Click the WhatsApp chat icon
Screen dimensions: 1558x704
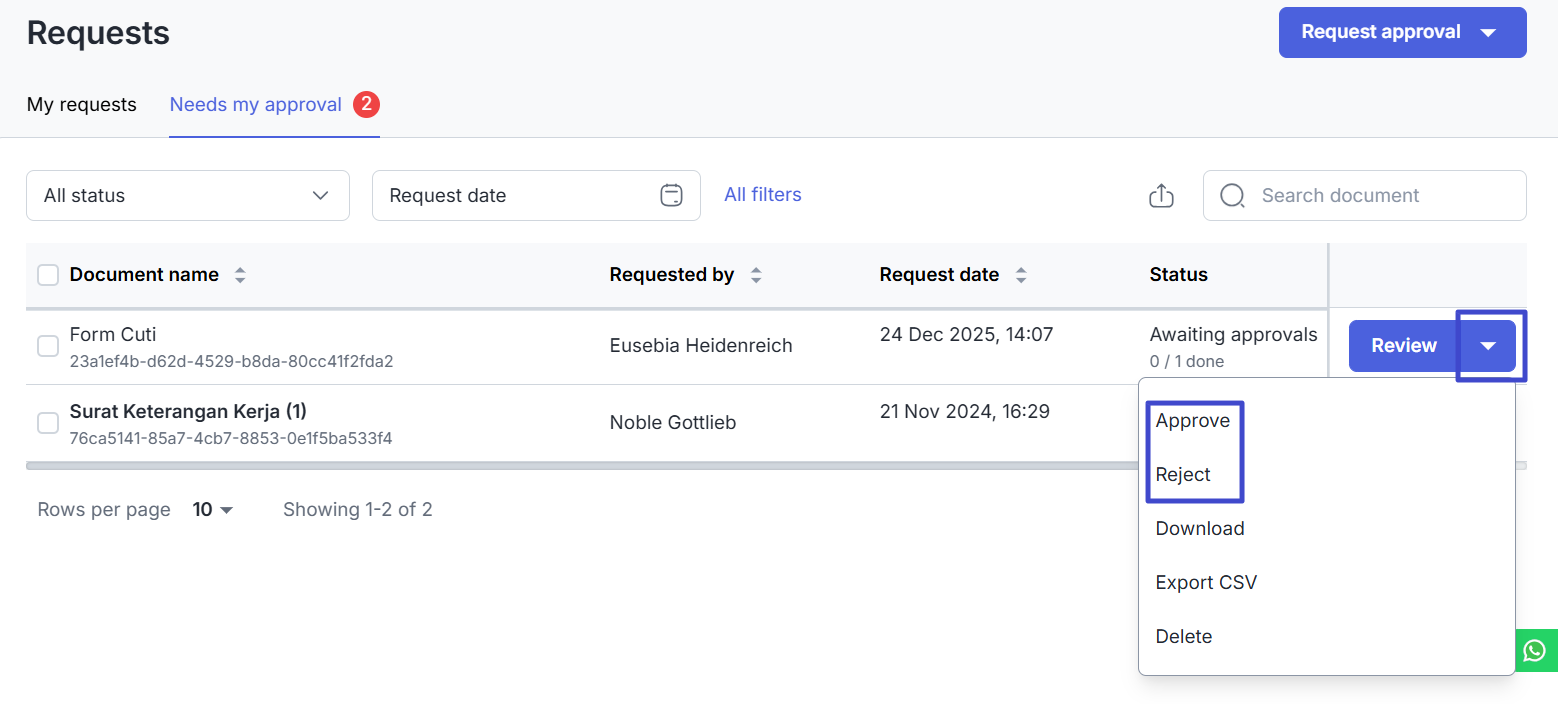tap(1535, 651)
